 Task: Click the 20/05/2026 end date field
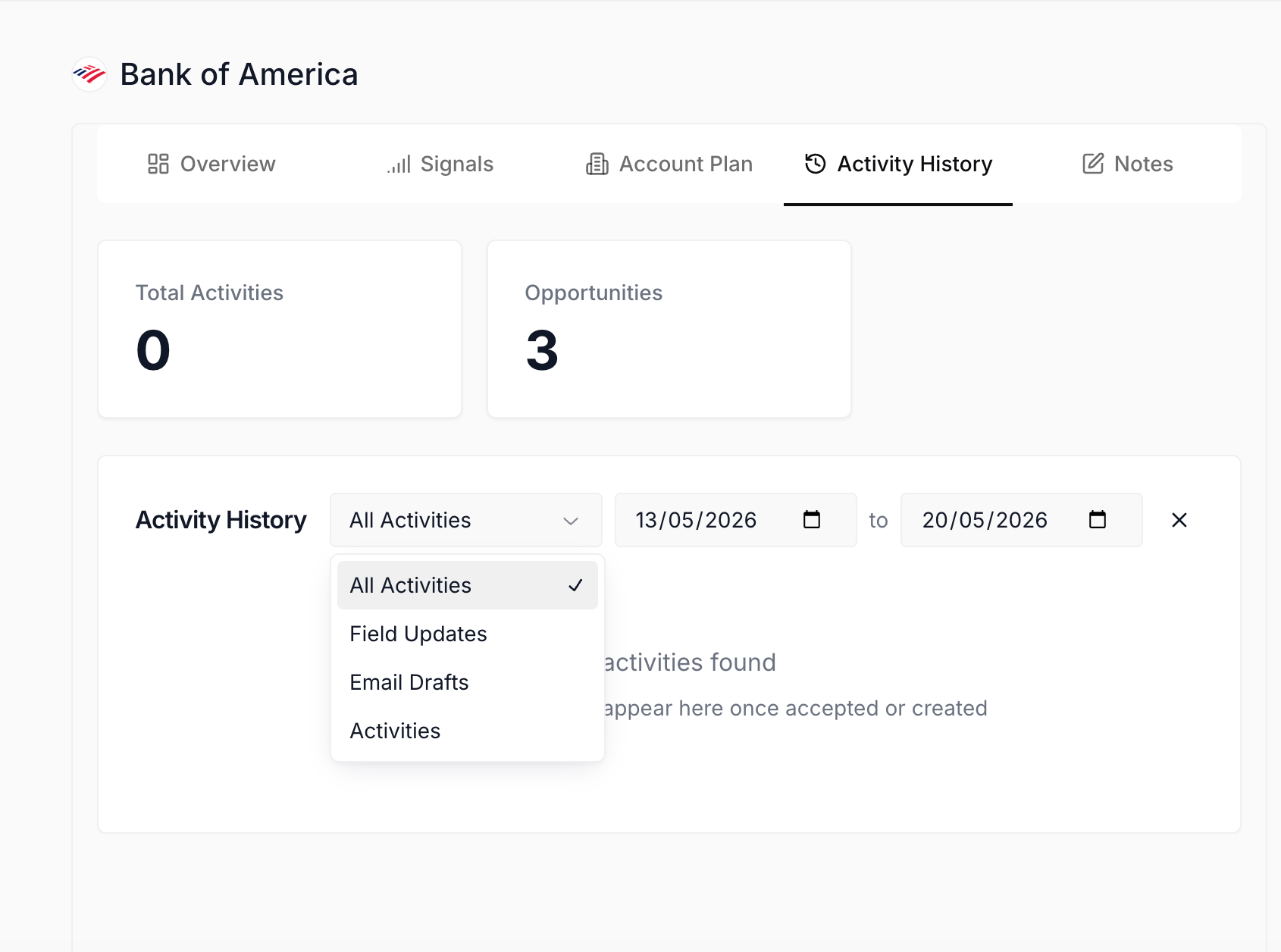(x=1022, y=520)
